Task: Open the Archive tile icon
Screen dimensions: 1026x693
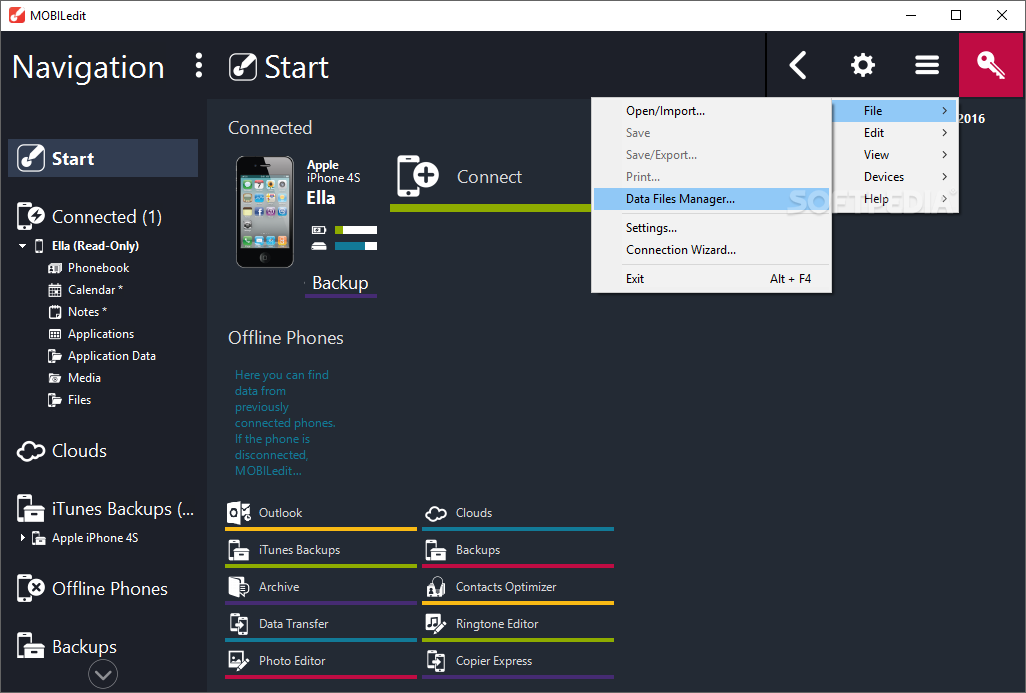Action: pyautogui.click(x=239, y=587)
